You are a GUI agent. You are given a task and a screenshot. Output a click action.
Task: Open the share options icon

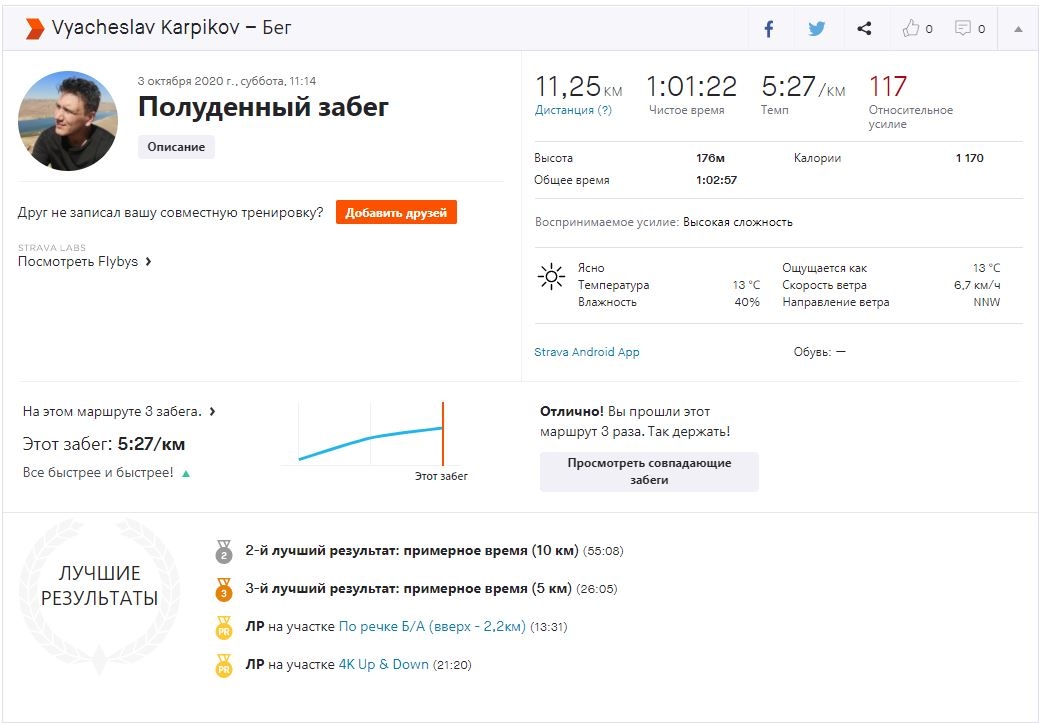[865, 29]
